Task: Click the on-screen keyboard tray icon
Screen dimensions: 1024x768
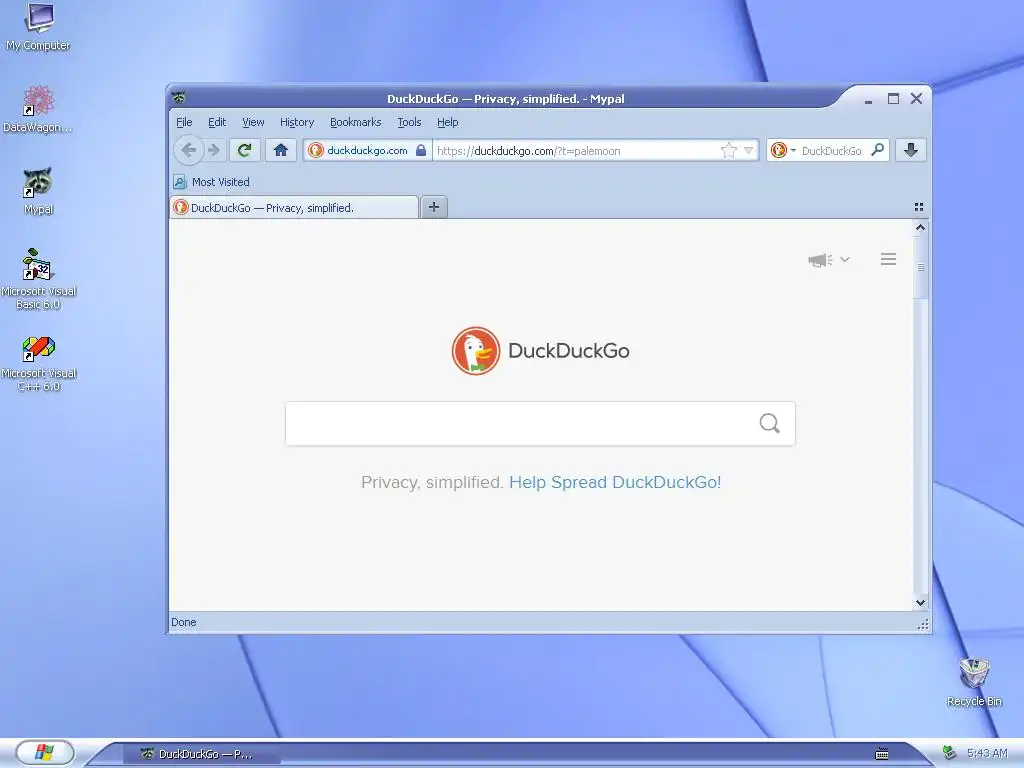Action: [x=882, y=754]
